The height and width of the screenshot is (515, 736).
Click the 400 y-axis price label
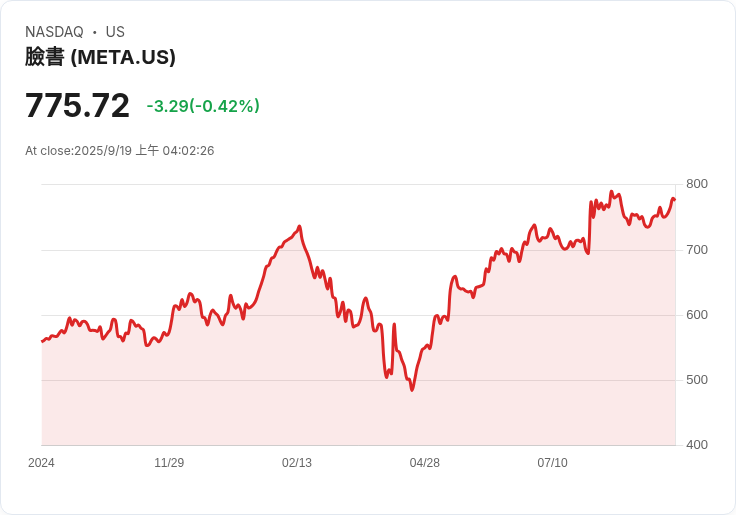coord(697,445)
